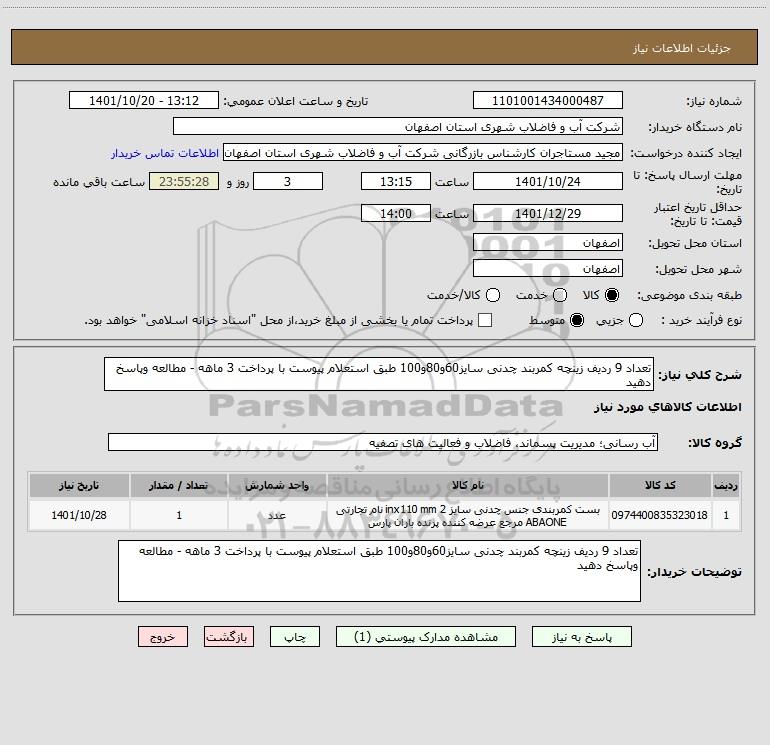770x745 pixels.
Task: Choose the متوسط purchase process option
Action: (x=577, y=320)
